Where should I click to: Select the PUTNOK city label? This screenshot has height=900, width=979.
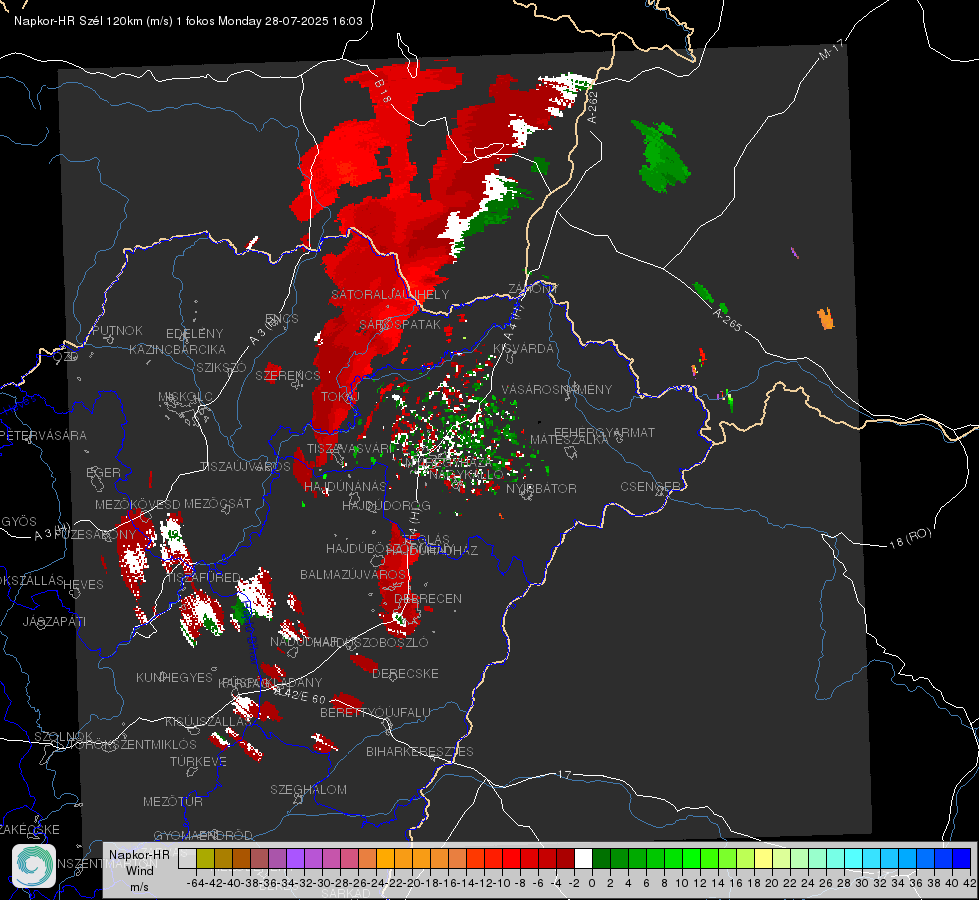(x=117, y=330)
